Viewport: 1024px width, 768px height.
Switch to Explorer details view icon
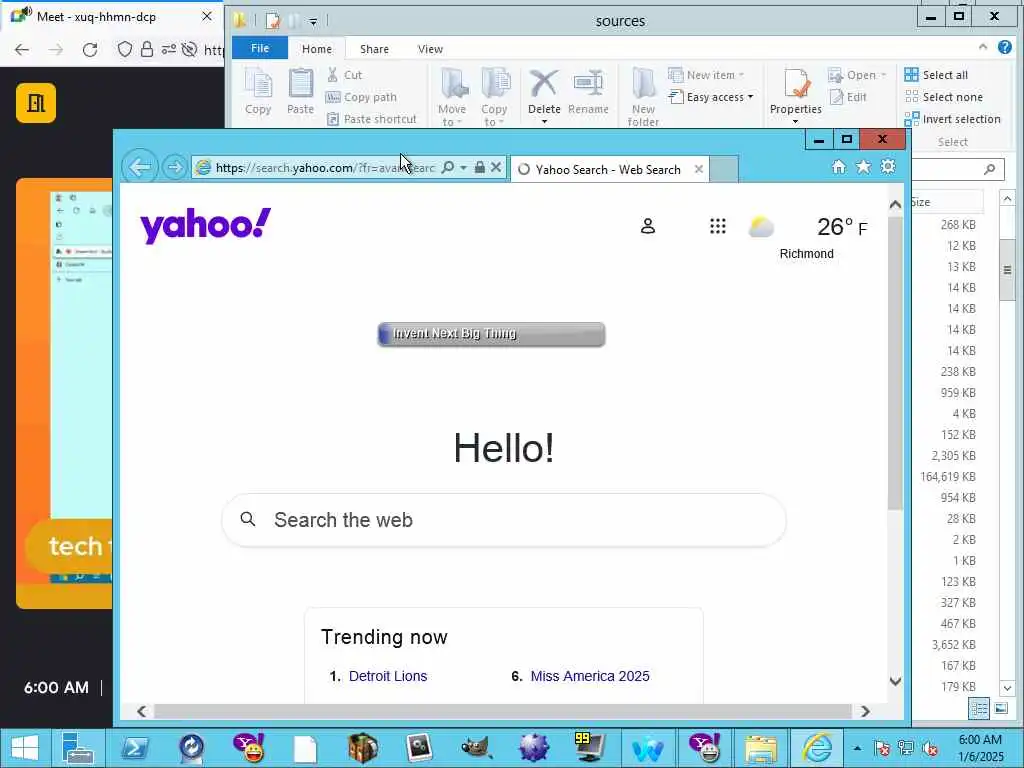click(x=978, y=709)
